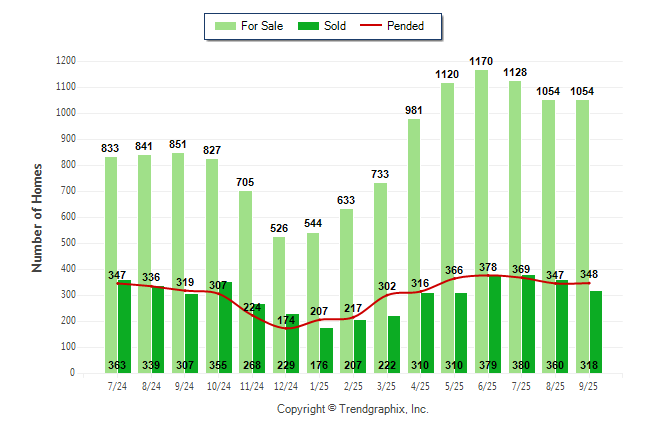Click the dark green Sold legend swatch

click(308, 26)
